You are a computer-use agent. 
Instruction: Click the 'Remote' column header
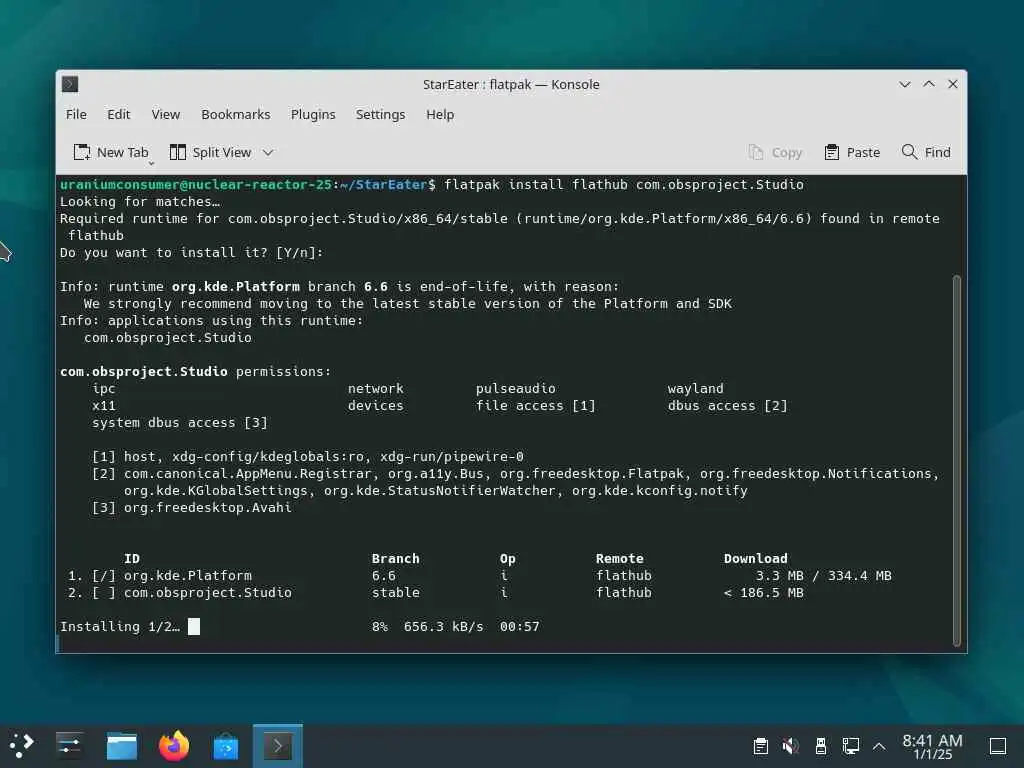pyautogui.click(x=620, y=558)
